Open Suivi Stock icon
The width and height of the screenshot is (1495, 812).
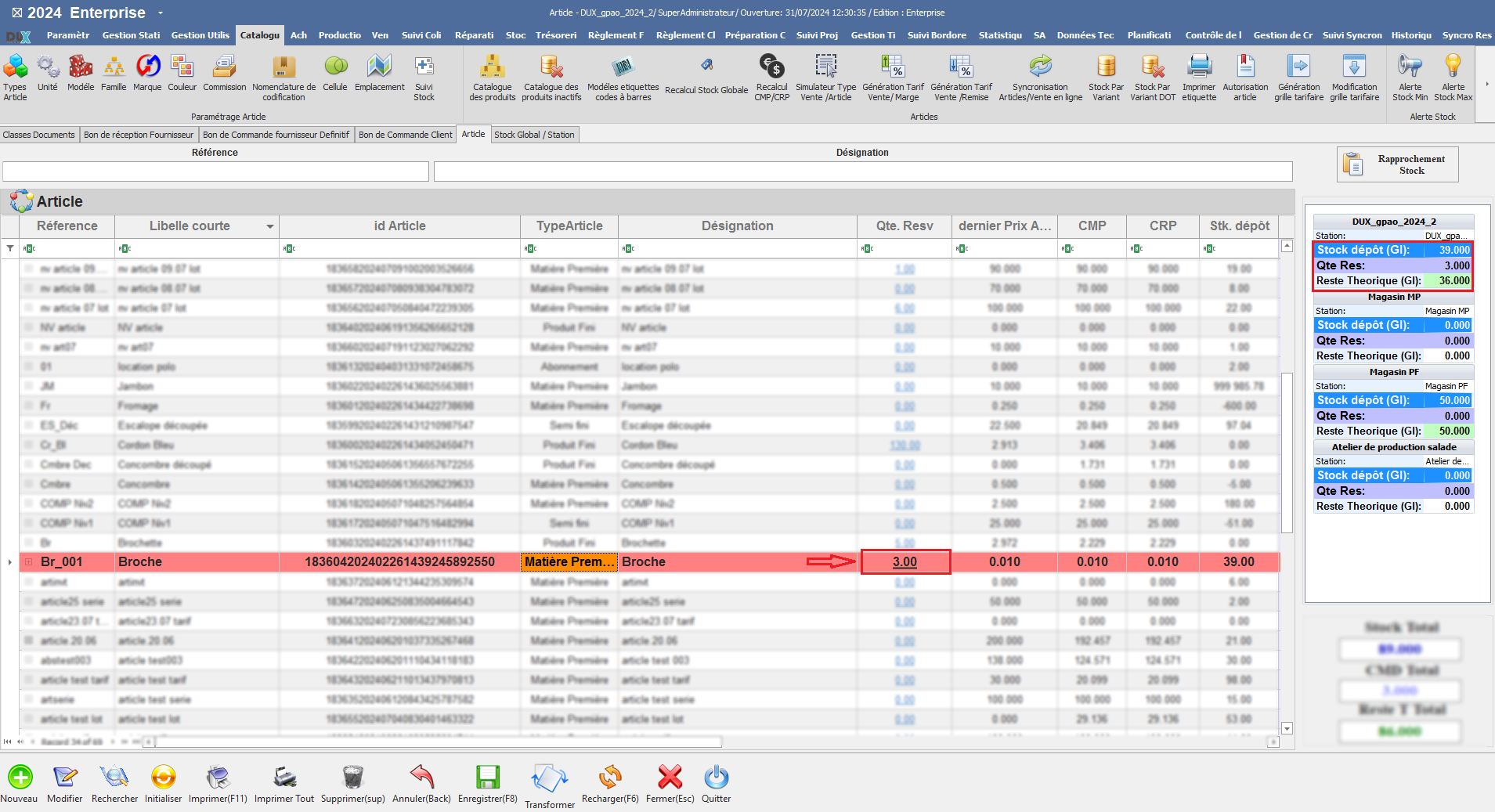(x=424, y=77)
